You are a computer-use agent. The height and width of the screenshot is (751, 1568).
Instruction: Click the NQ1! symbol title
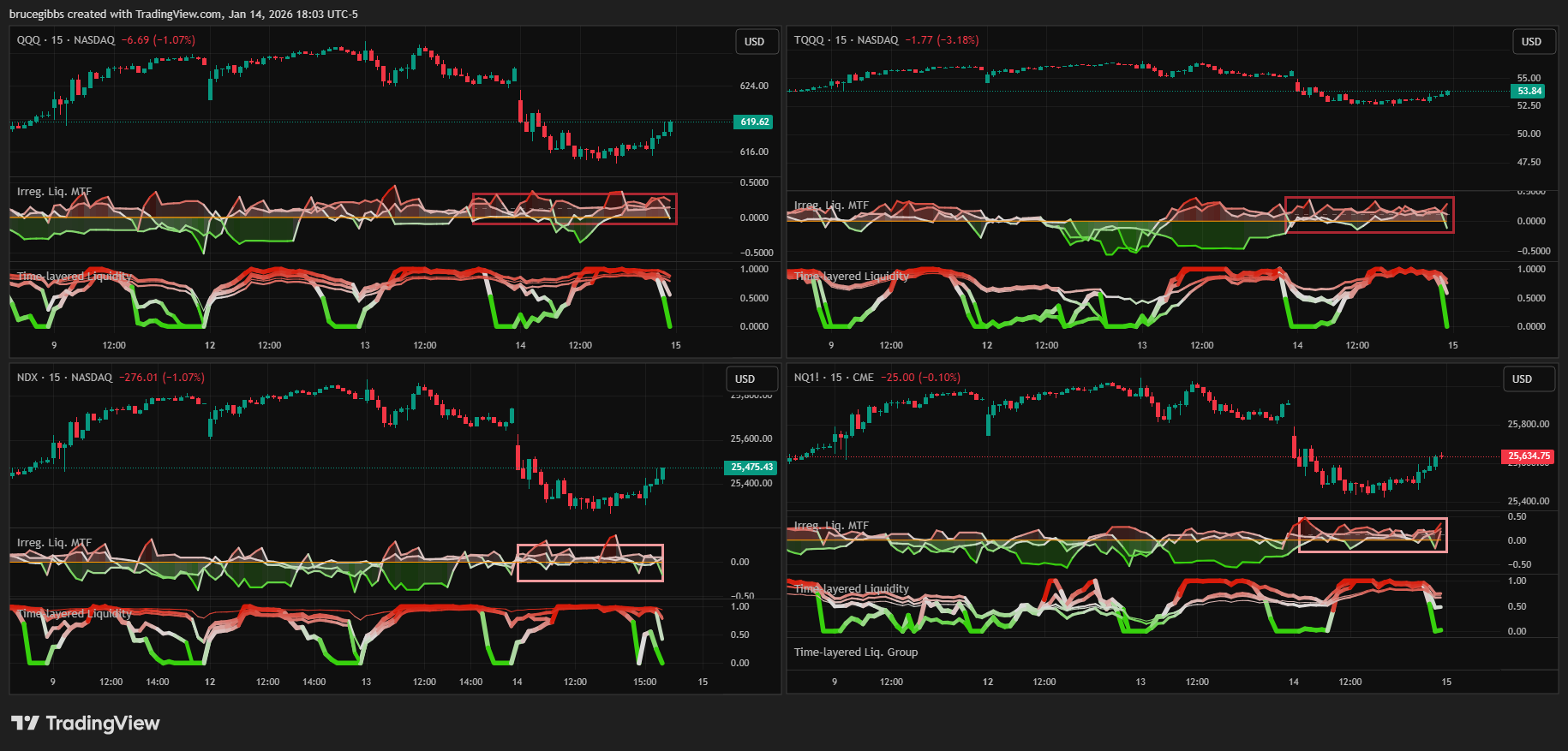pyautogui.click(x=806, y=378)
